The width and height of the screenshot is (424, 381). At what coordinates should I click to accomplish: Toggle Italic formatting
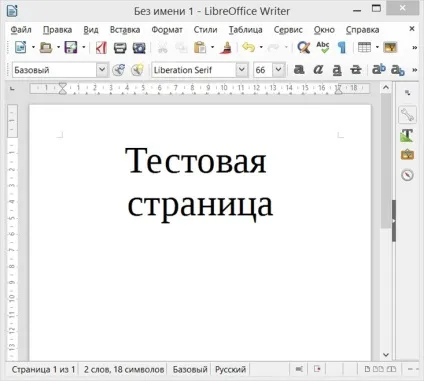pyautogui.click(x=318, y=70)
